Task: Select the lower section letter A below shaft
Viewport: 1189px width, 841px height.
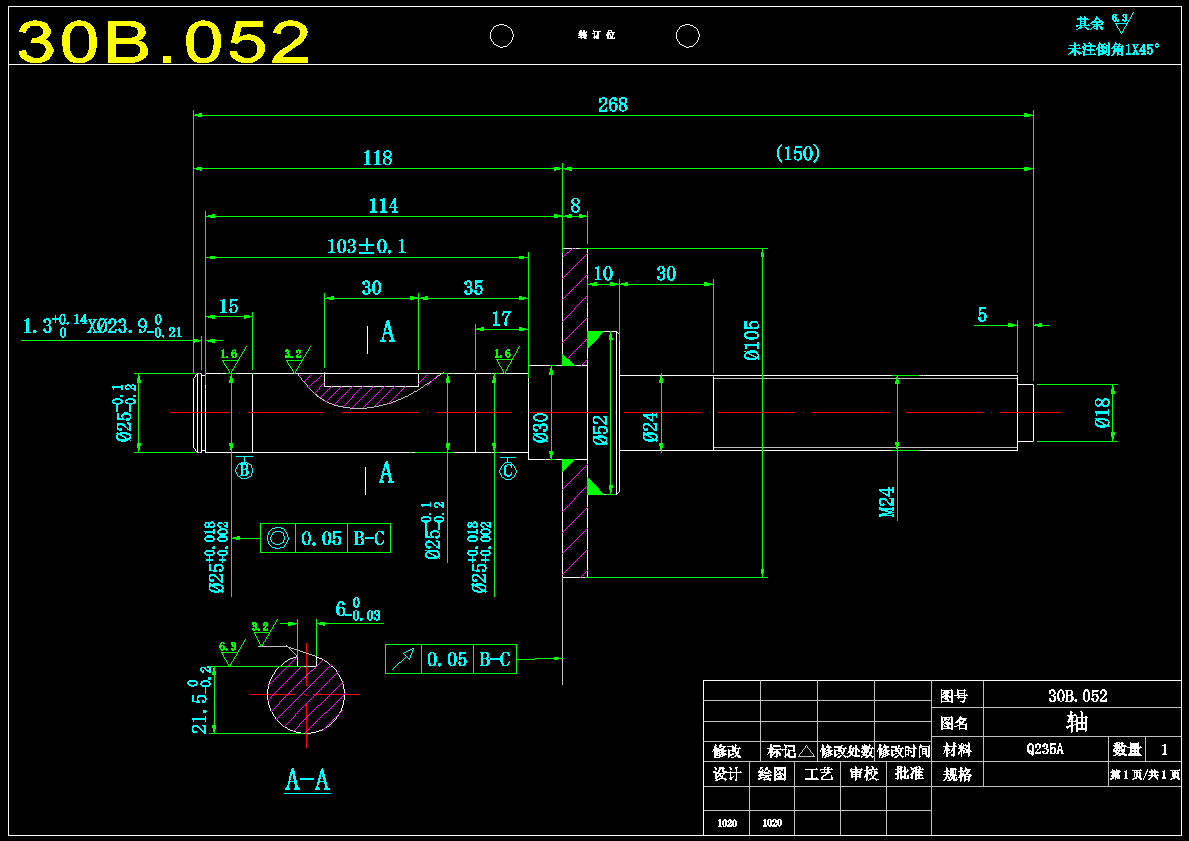Action: coord(386,473)
